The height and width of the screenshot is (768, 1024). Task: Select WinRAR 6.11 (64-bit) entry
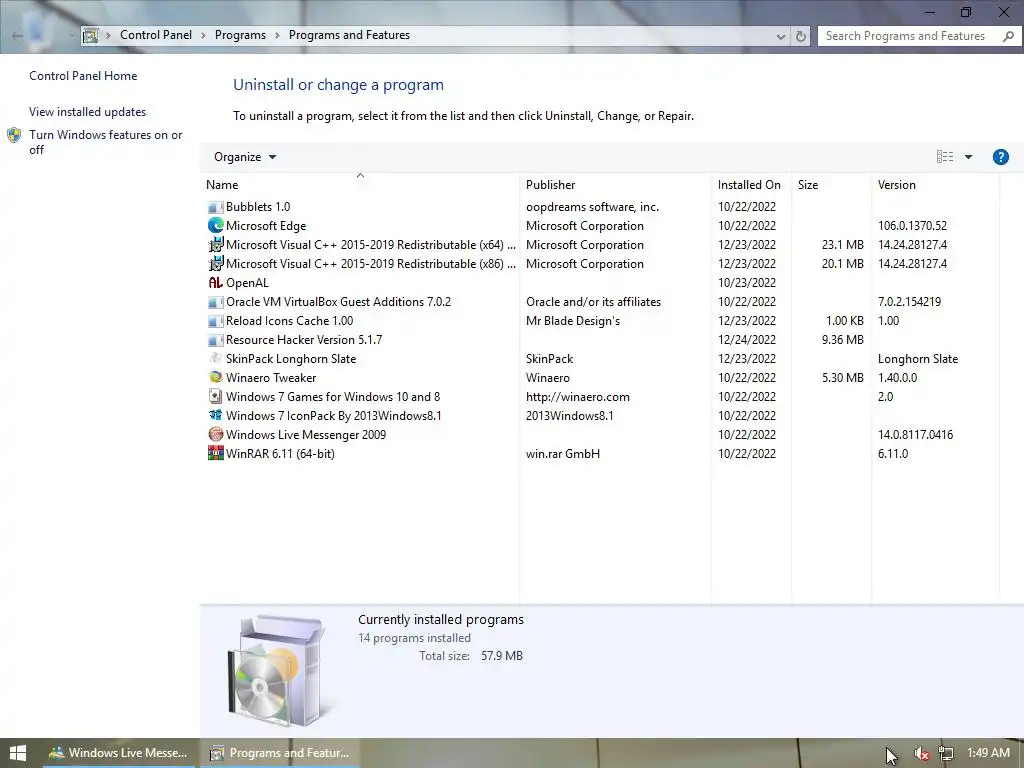[280, 453]
